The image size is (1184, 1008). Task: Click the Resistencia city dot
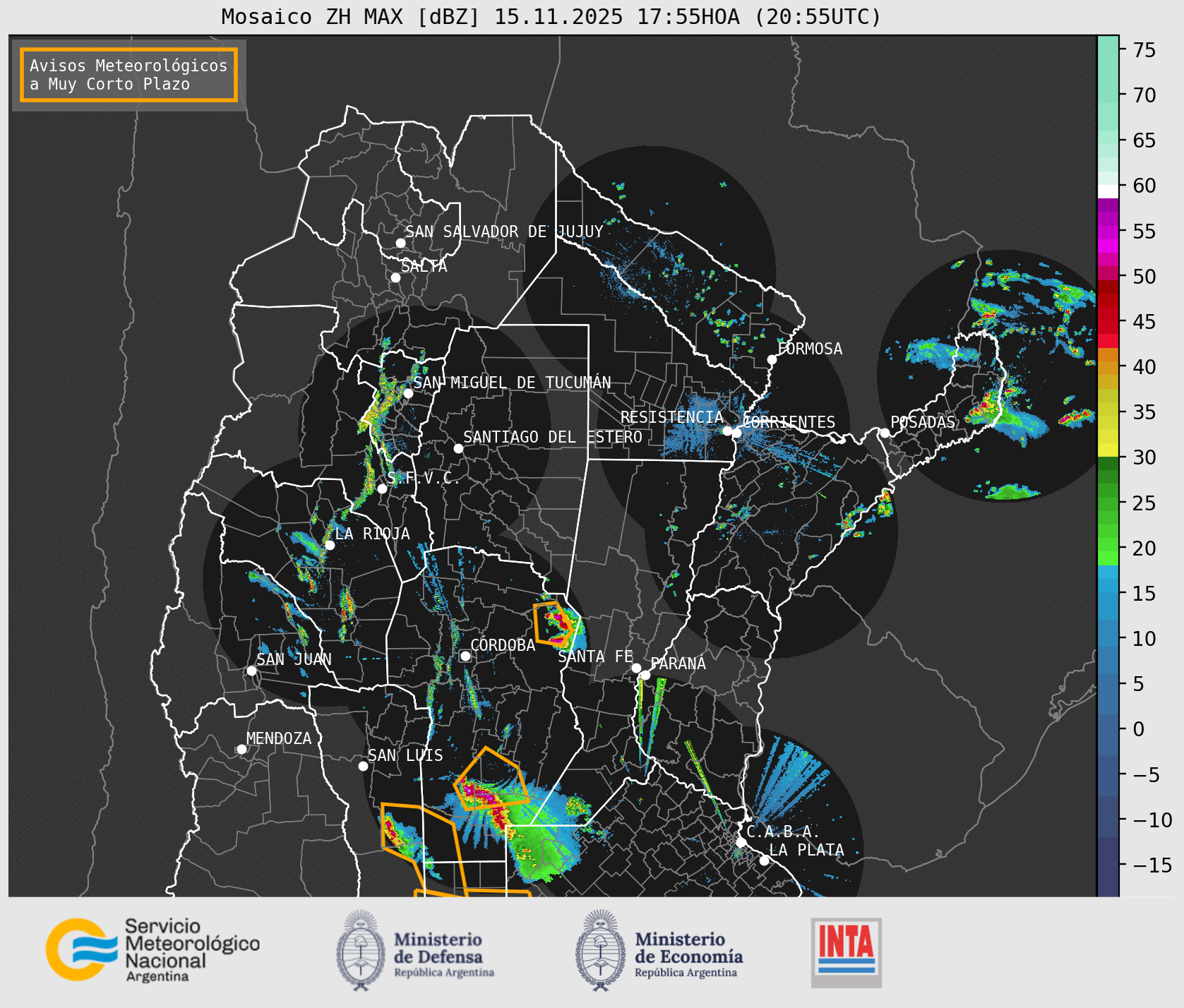pos(727,431)
